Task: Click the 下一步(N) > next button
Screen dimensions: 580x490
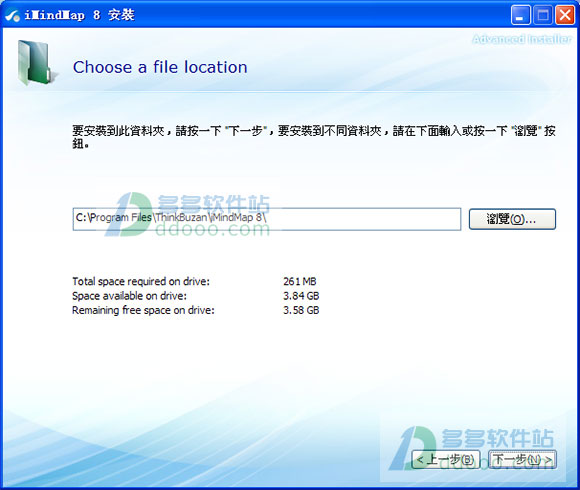Action: (x=522, y=459)
